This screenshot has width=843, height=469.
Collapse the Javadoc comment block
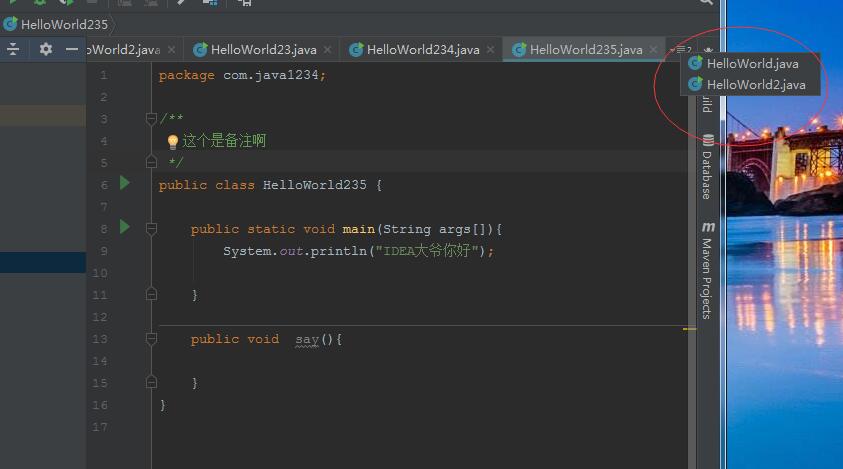[151, 119]
